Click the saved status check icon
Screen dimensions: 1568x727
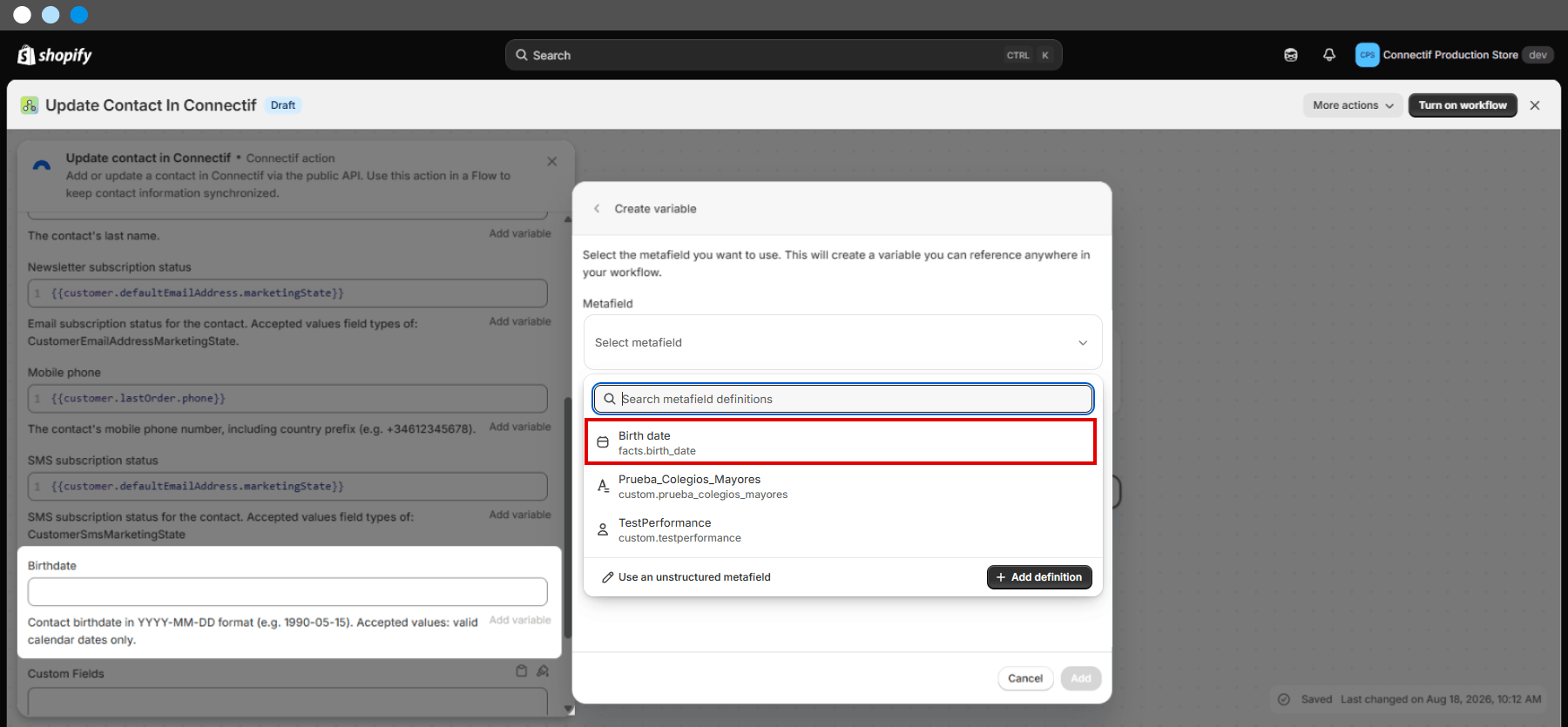pyautogui.click(x=1283, y=699)
